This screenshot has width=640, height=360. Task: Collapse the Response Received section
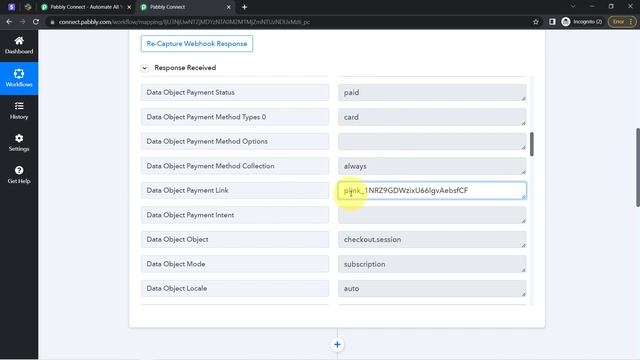144,68
